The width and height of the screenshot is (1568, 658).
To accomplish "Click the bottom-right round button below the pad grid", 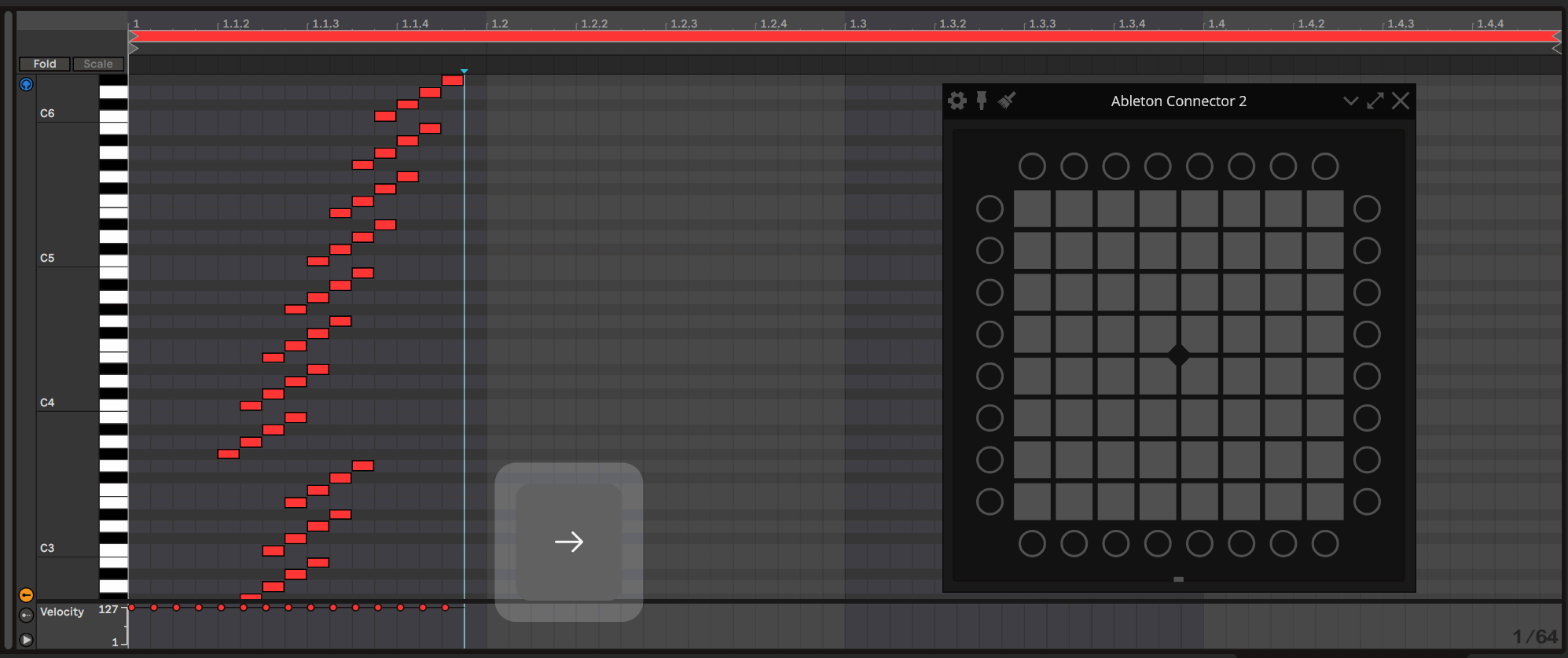I will point(1325,543).
